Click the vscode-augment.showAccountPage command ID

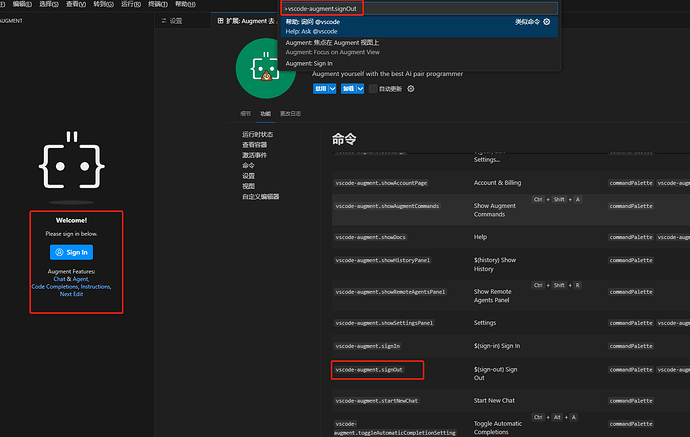pyautogui.click(x=381, y=183)
